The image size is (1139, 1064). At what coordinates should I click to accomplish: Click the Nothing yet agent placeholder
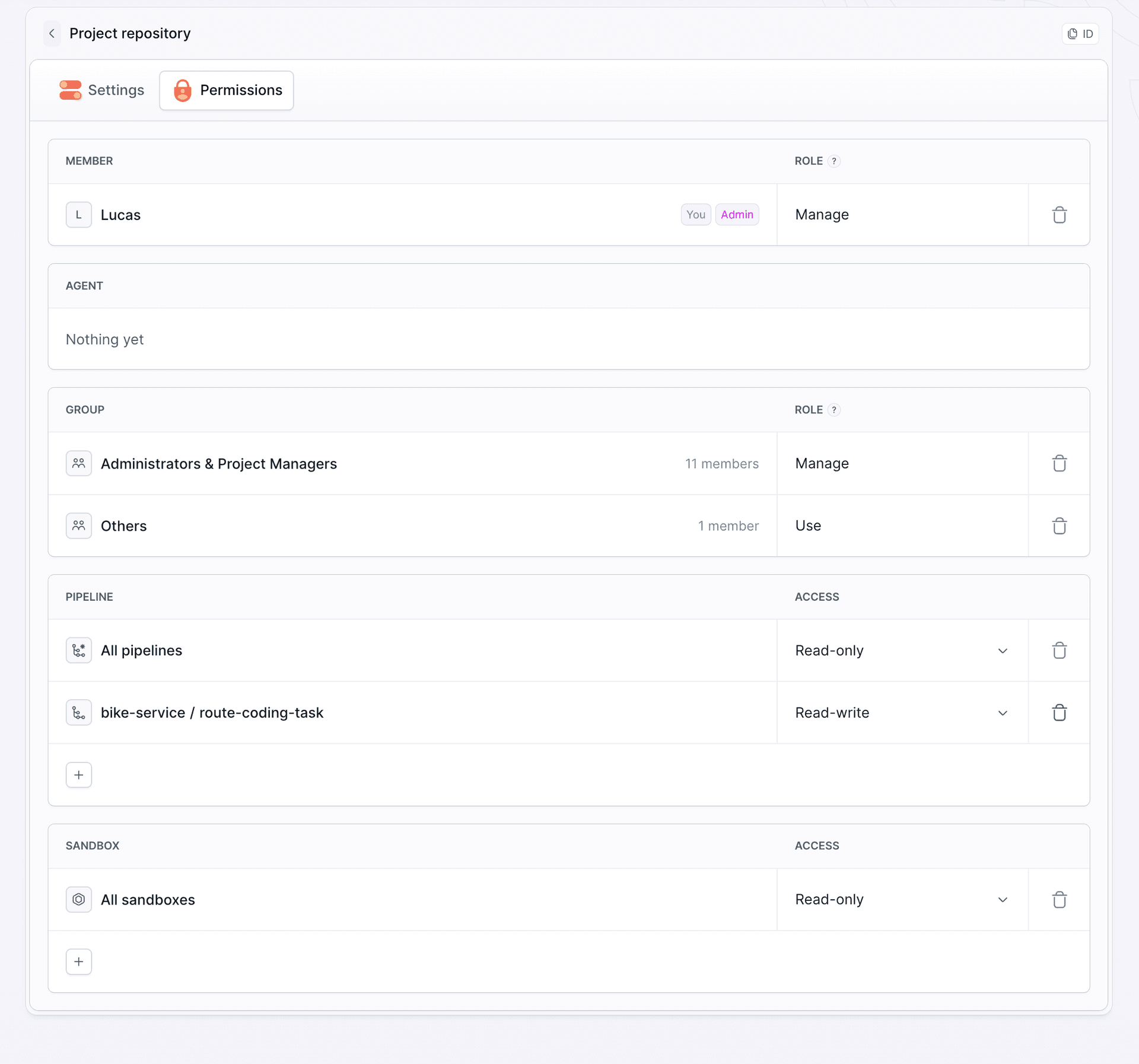[104, 339]
